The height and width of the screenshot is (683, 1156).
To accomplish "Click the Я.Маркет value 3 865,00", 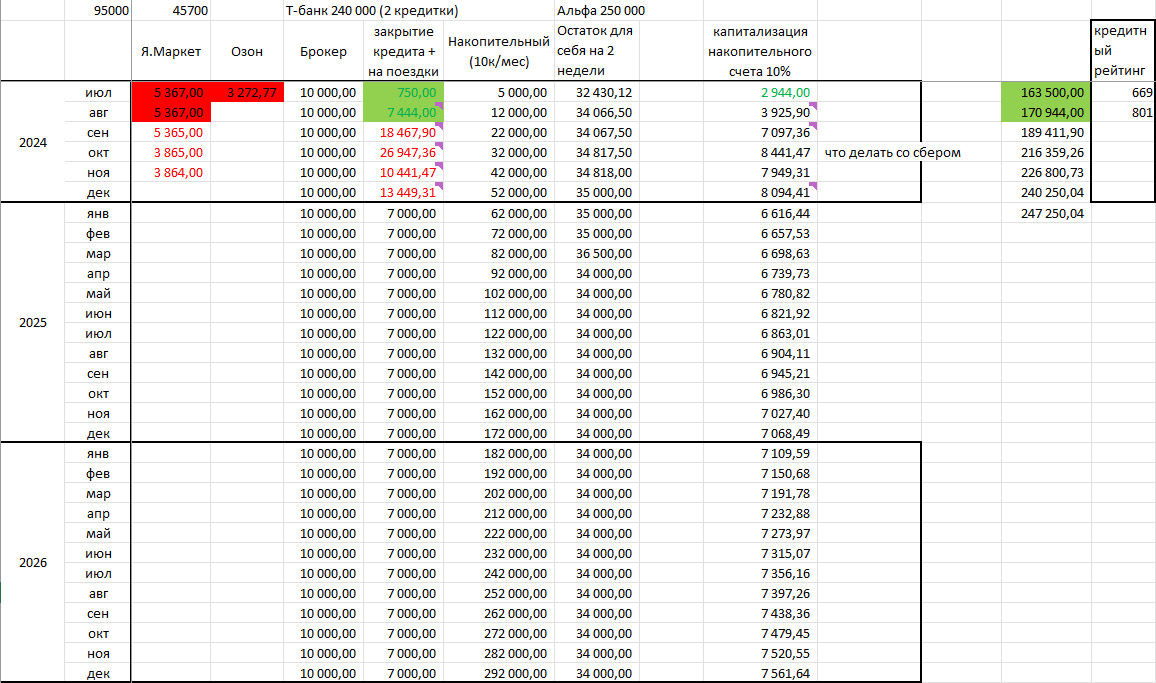I will tap(171, 153).
